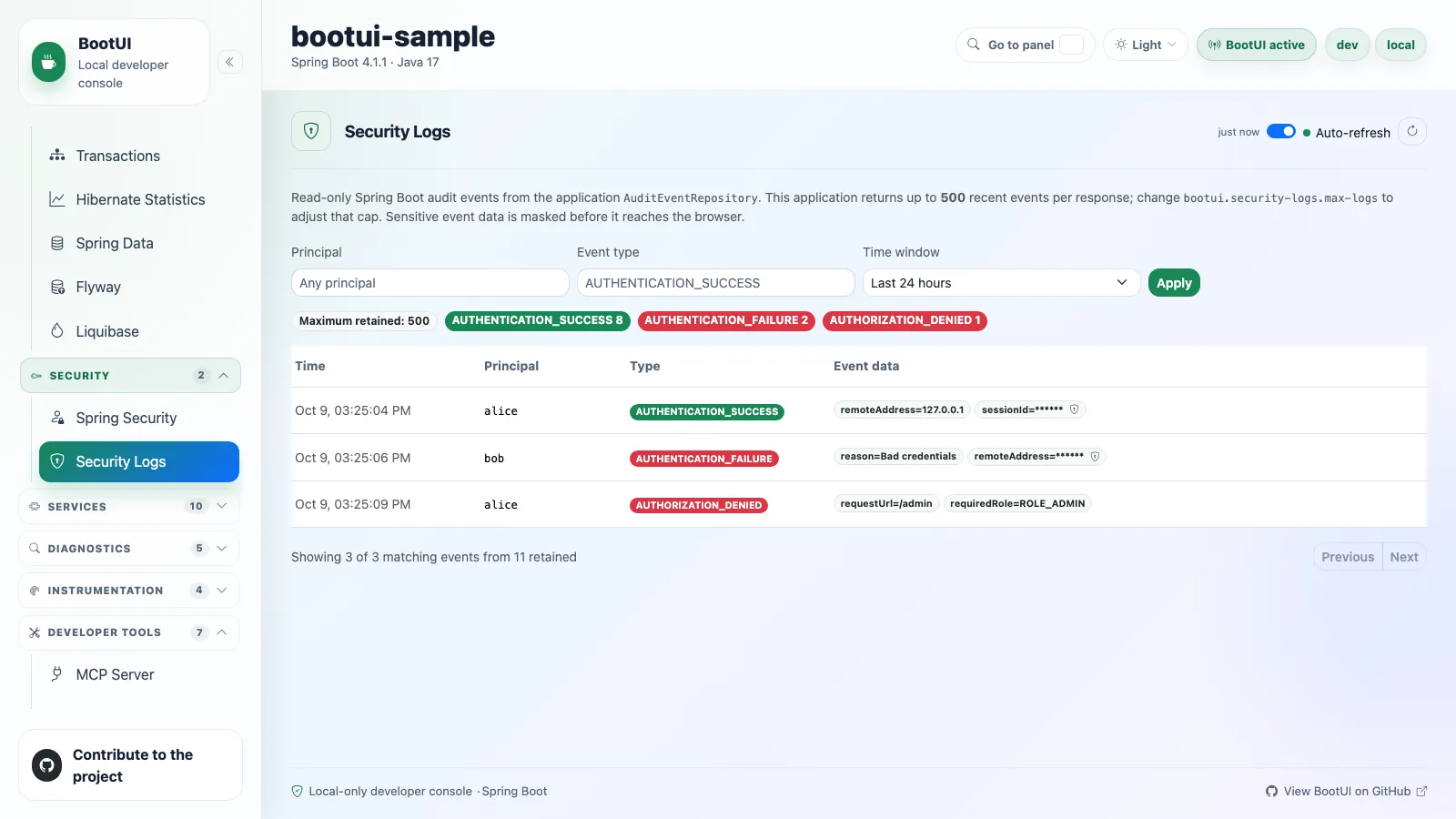
Task: Collapse the SECURITY sidebar section
Action: coord(130,376)
